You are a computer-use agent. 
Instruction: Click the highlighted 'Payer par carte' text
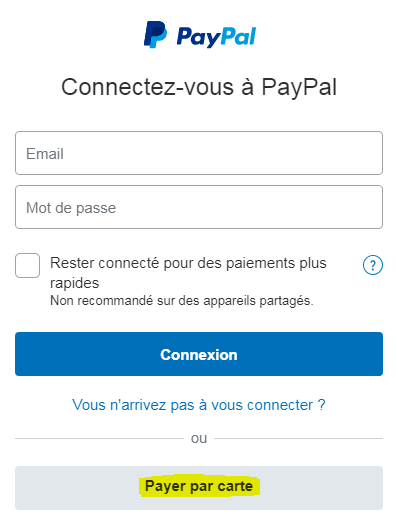click(x=199, y=486)
